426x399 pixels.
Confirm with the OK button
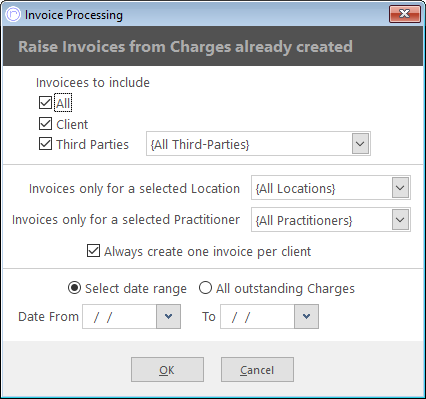[167, 370]
